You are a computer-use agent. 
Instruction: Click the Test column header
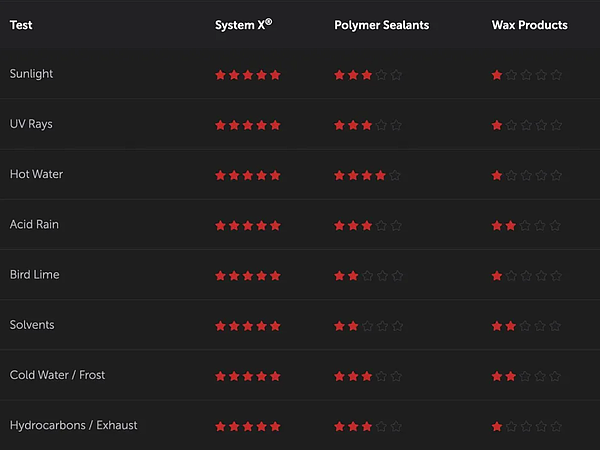pyautogui.click(x=20, y=25)
